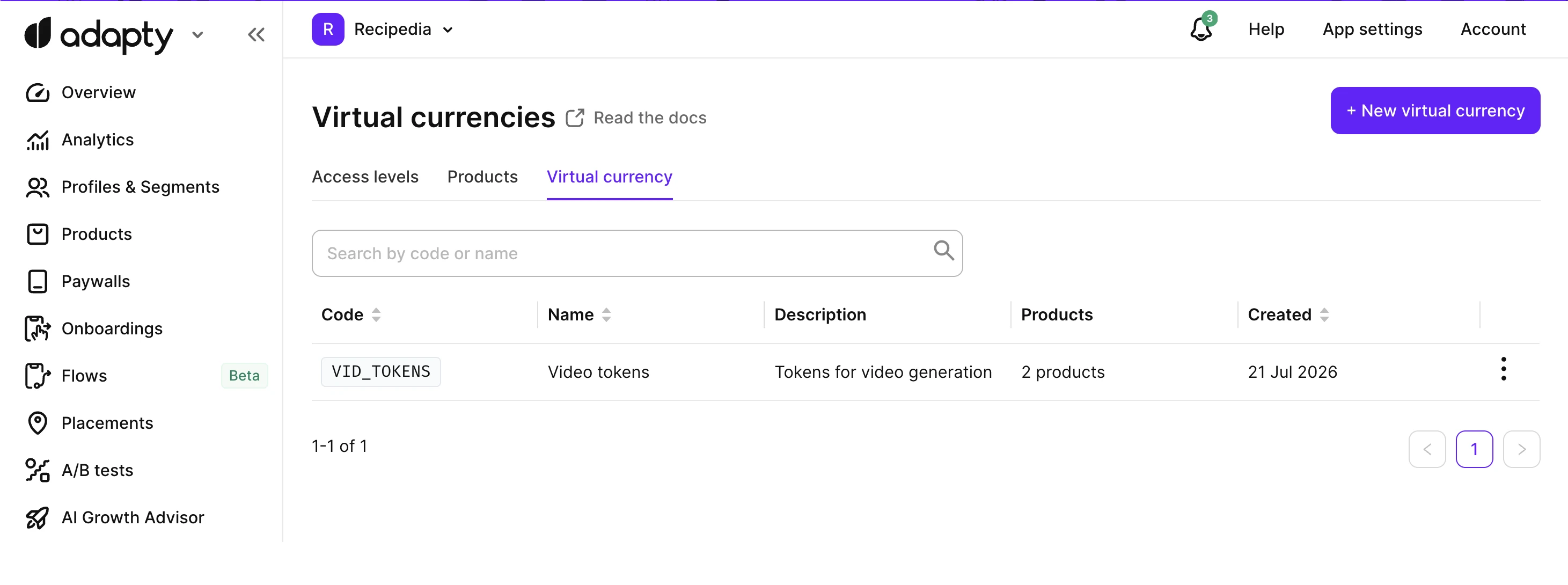Select the Virtual currency tab
Screen dimensions: 1568x585
point(609,177)
